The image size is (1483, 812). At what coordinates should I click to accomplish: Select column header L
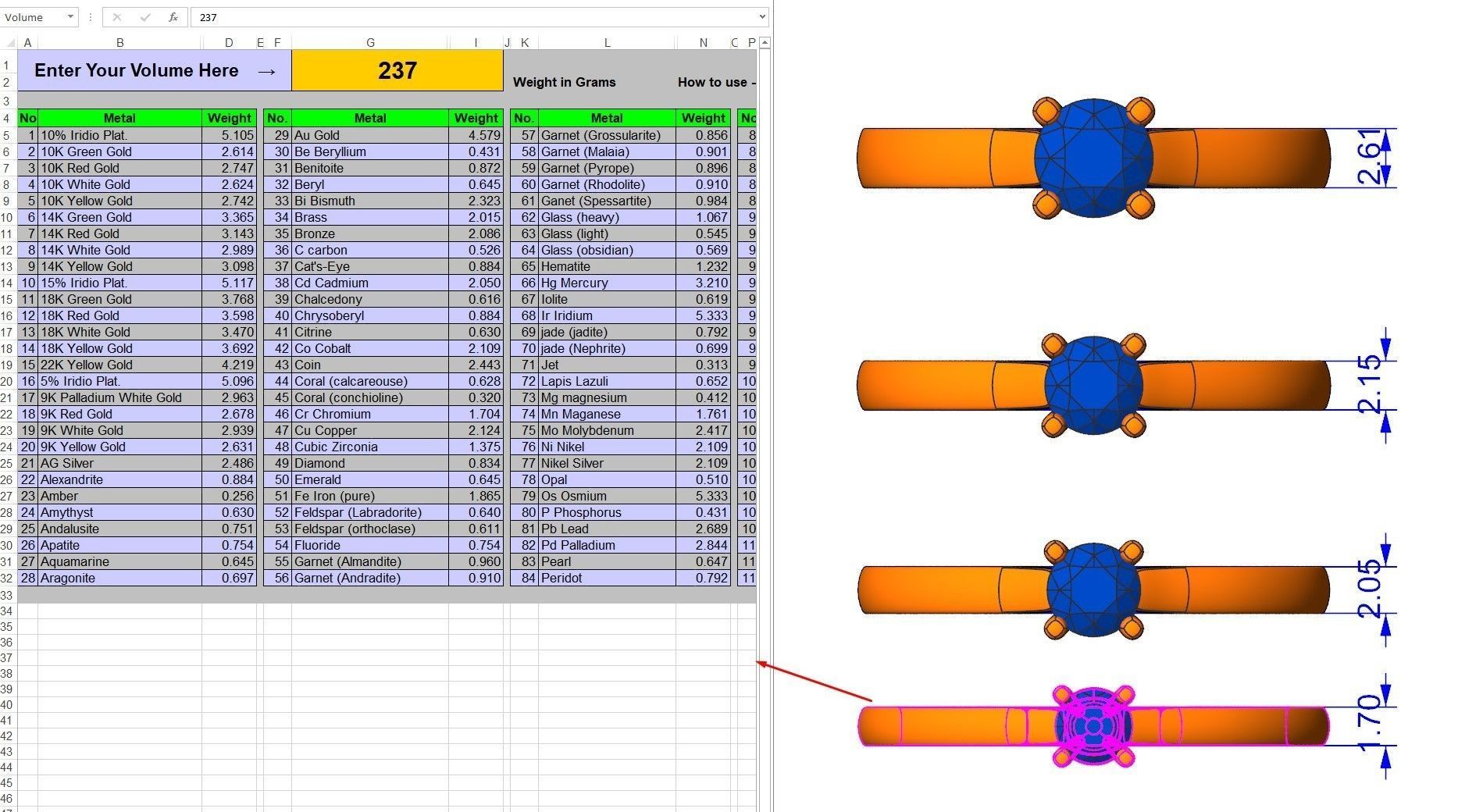[x=607, y=43]
